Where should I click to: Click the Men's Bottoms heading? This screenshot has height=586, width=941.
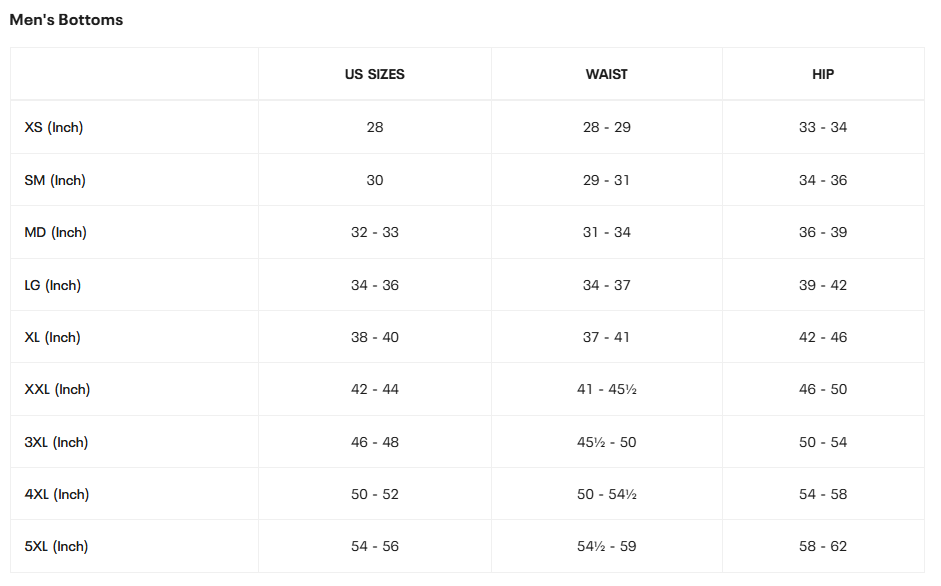(x=66, y=20)
